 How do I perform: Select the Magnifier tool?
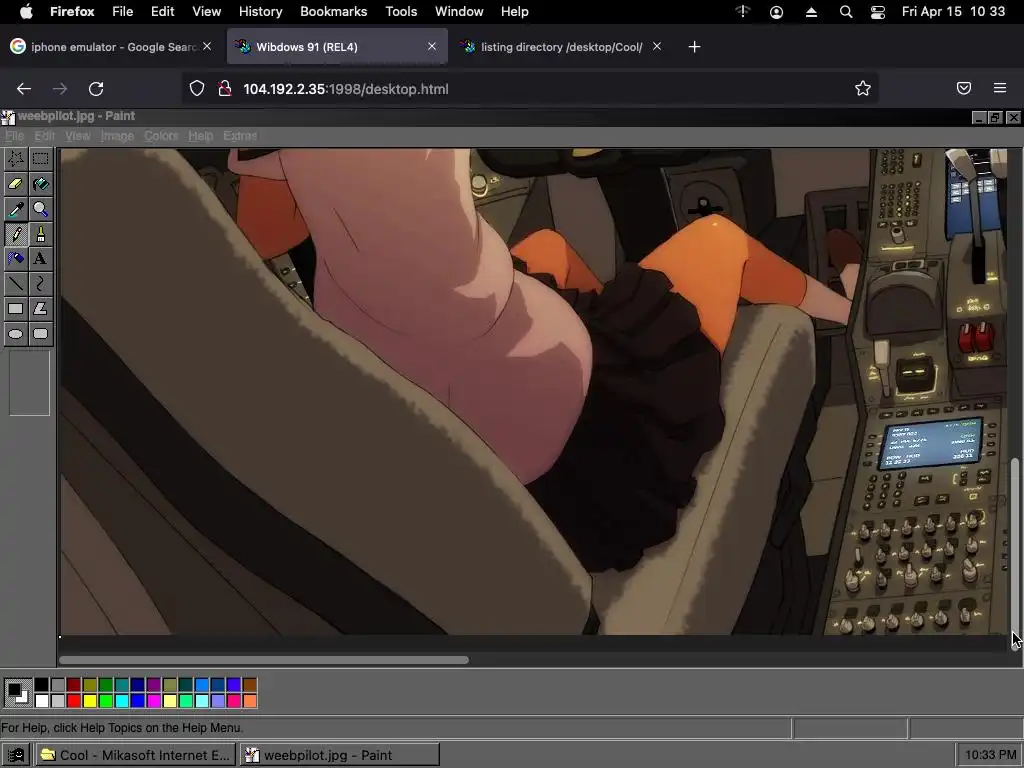[40, 209]
